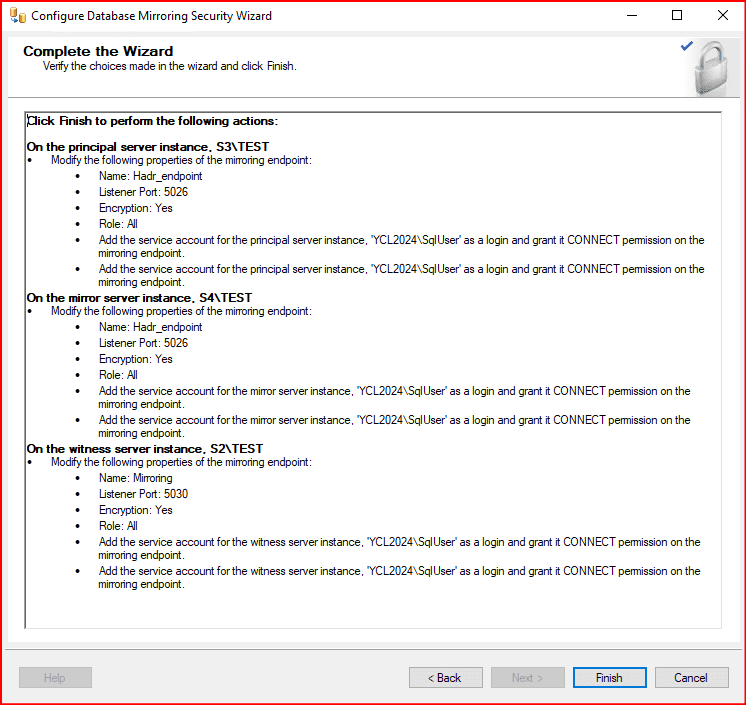
Task: Click 'Listener Port: 5026' under principal server
Action: coord(143,192)
